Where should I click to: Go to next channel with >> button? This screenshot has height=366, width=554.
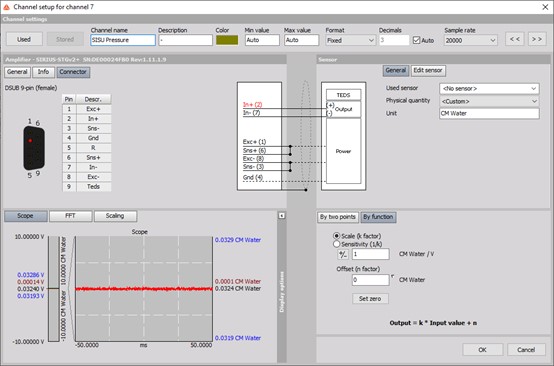pyautogui.click(x=537, y=39)
